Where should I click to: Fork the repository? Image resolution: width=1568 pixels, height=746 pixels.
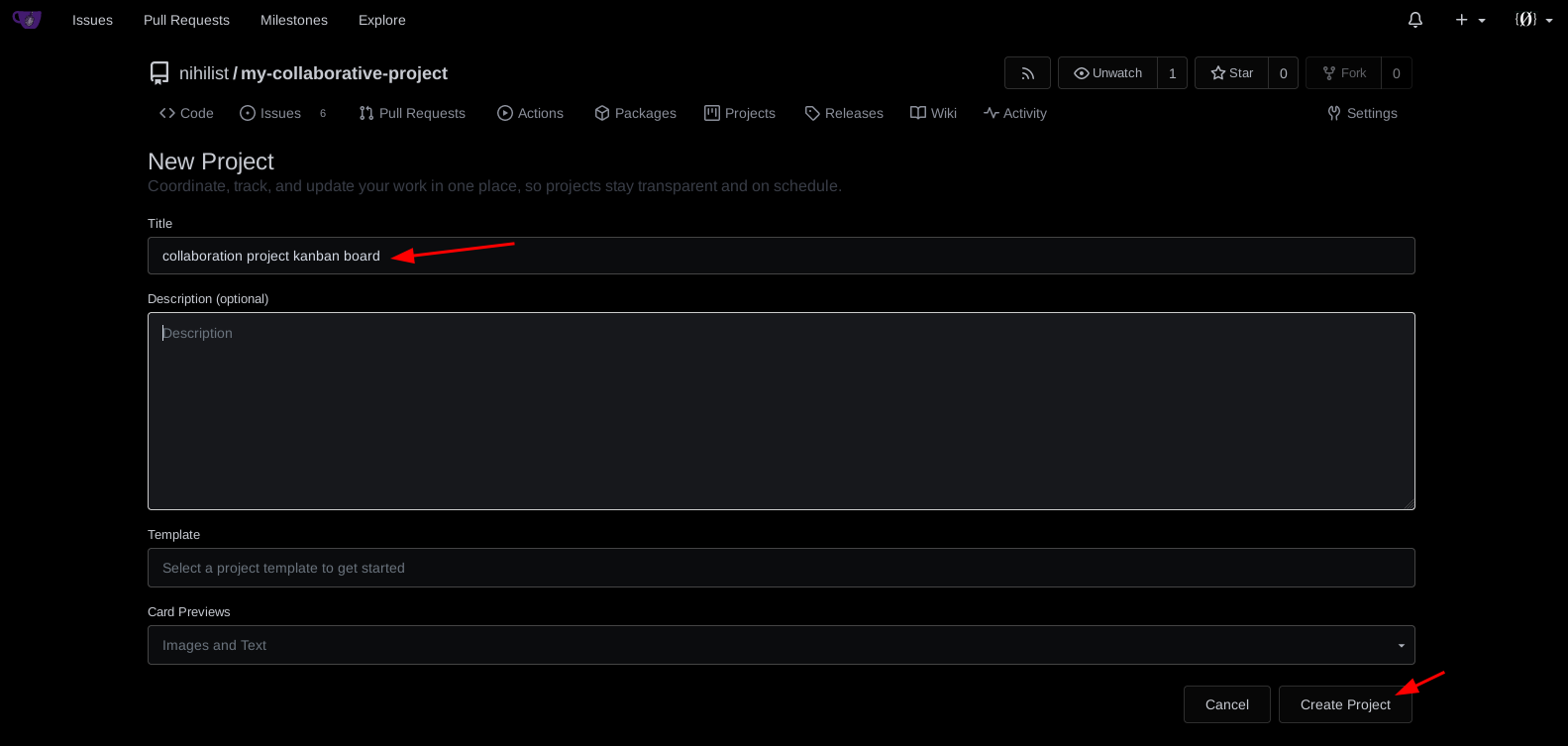tap(1343, 73)
